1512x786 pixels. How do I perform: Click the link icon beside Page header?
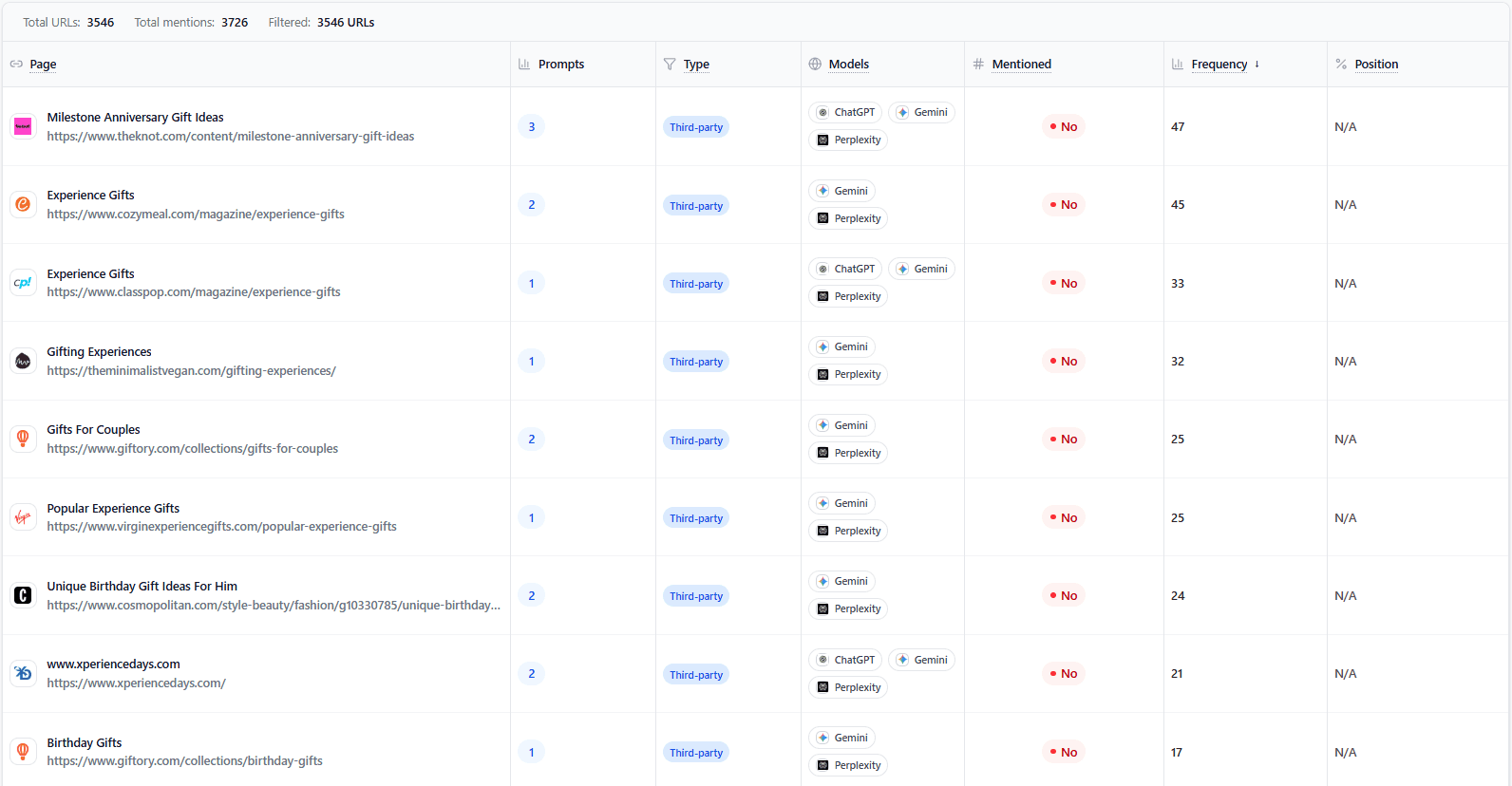pos(16,64)
